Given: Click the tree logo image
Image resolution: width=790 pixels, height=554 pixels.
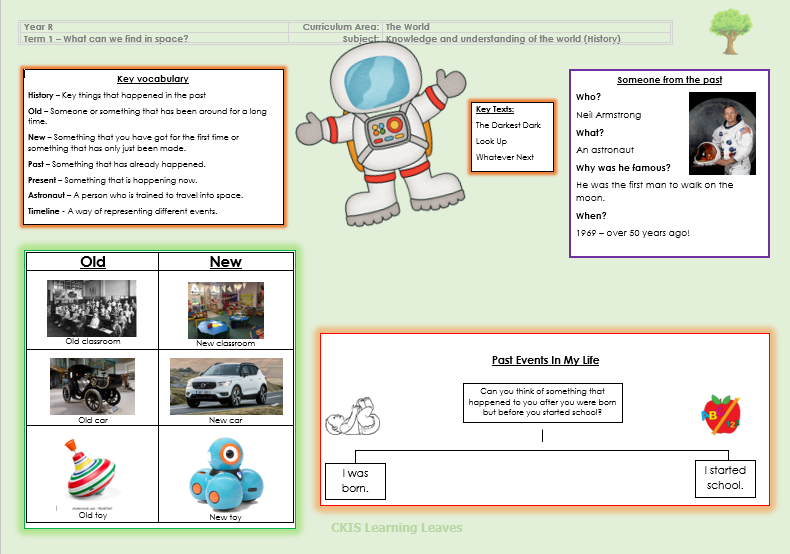Looking at the screenshot, I should click(731, 31).
